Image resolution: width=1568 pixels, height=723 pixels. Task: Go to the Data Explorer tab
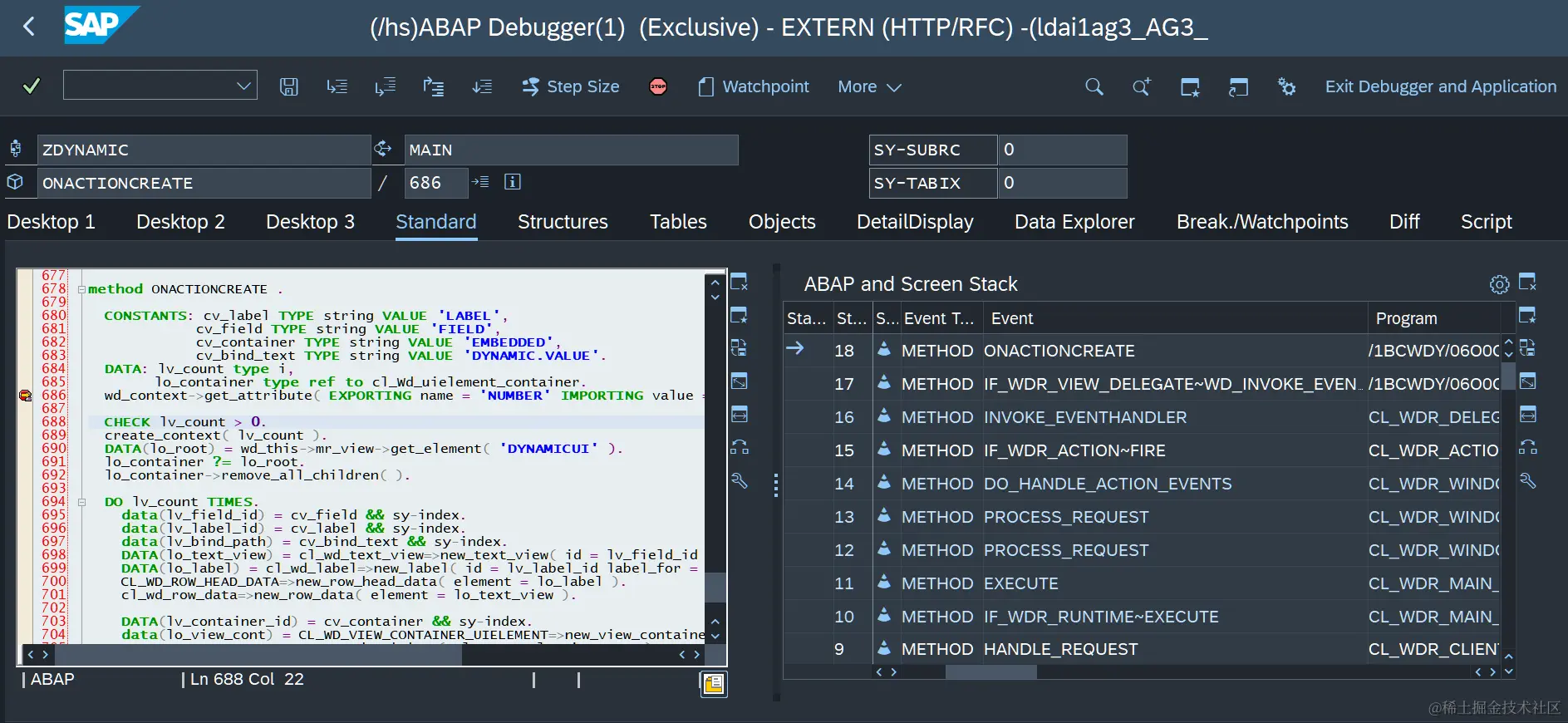[x=1074, y=222]
